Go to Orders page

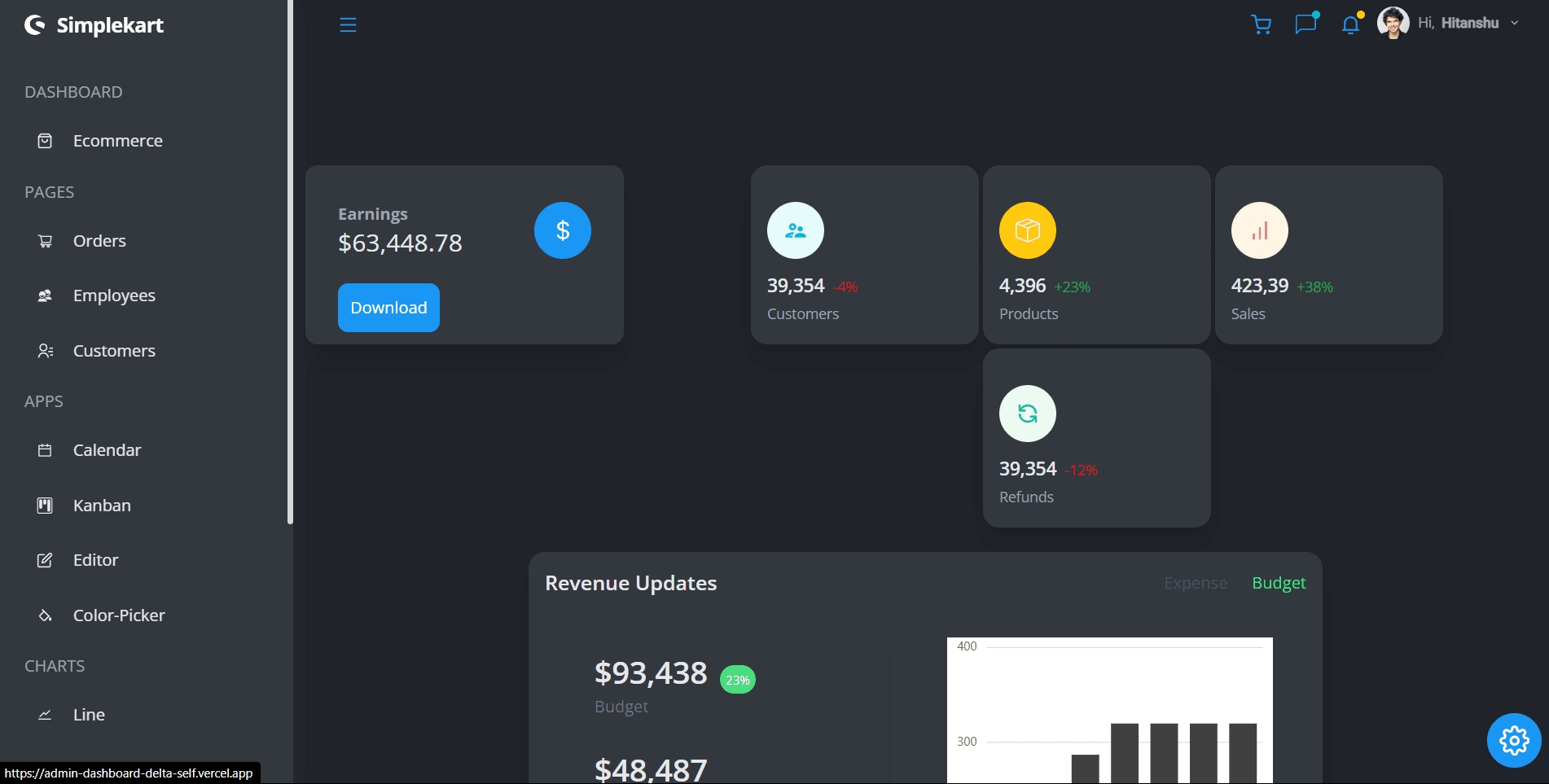pyautogui.click(x=99, y=241)
